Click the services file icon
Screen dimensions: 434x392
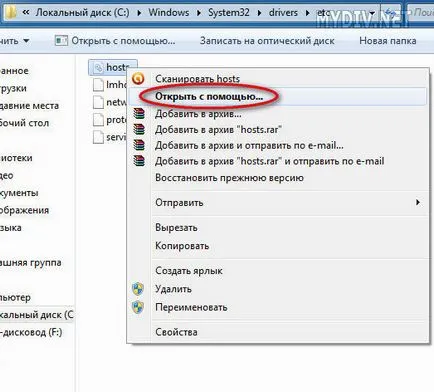point(98,137)
